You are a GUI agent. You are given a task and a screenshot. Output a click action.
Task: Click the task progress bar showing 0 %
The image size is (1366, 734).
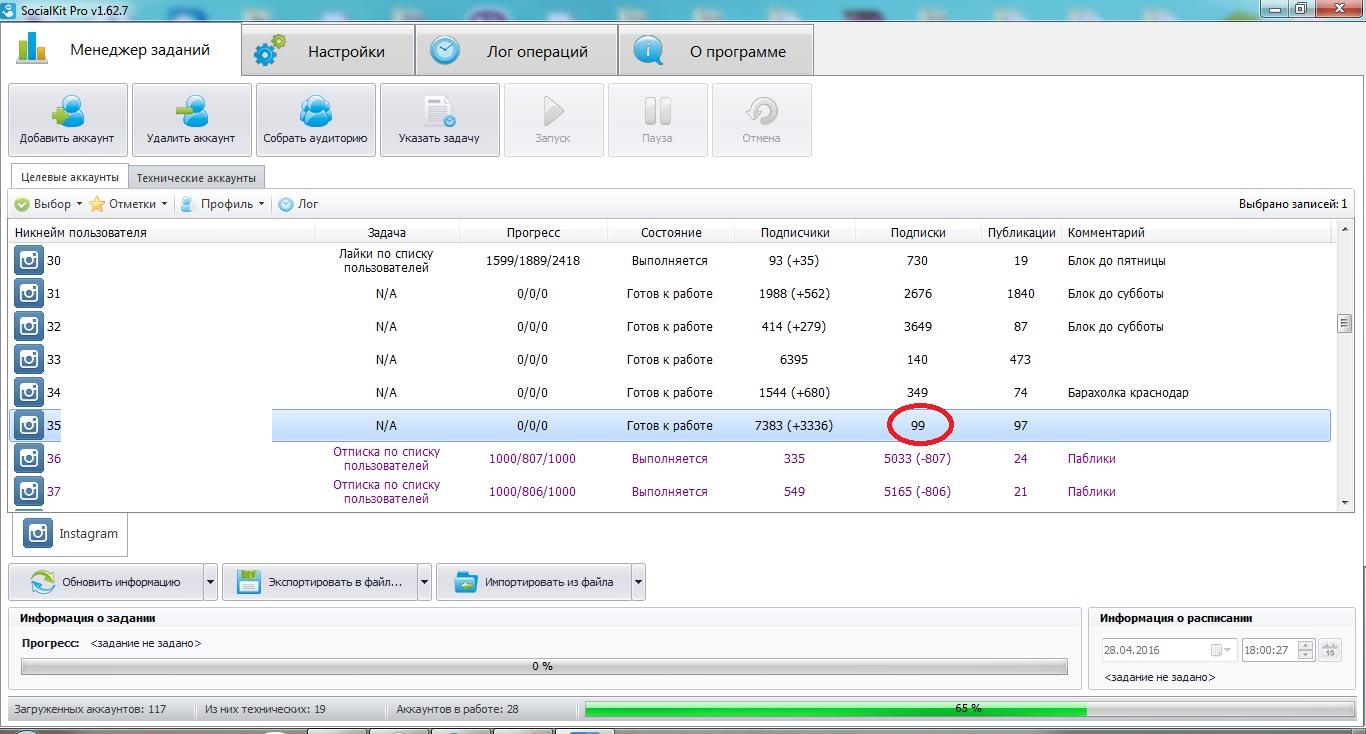[x=544, y=666]
